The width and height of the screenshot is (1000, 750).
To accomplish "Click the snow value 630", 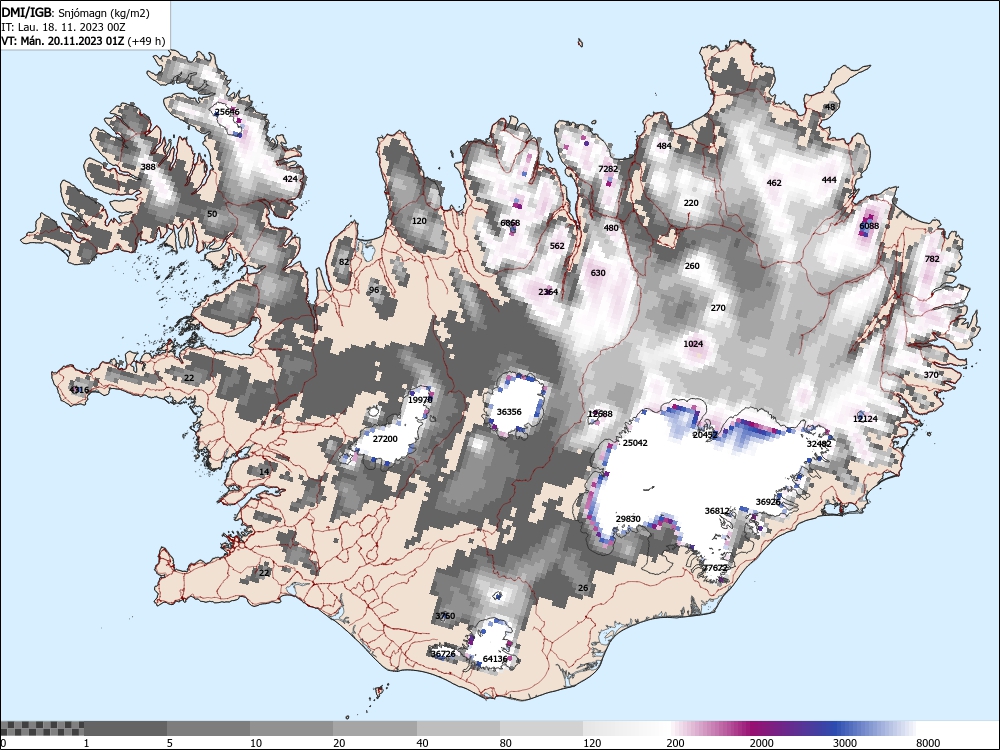I will 598,273.
